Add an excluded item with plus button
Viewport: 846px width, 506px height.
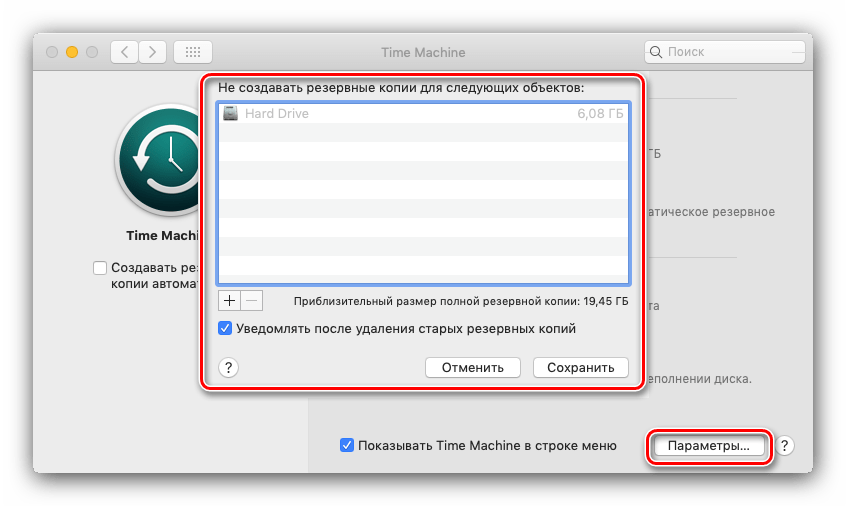pos(229,300)
